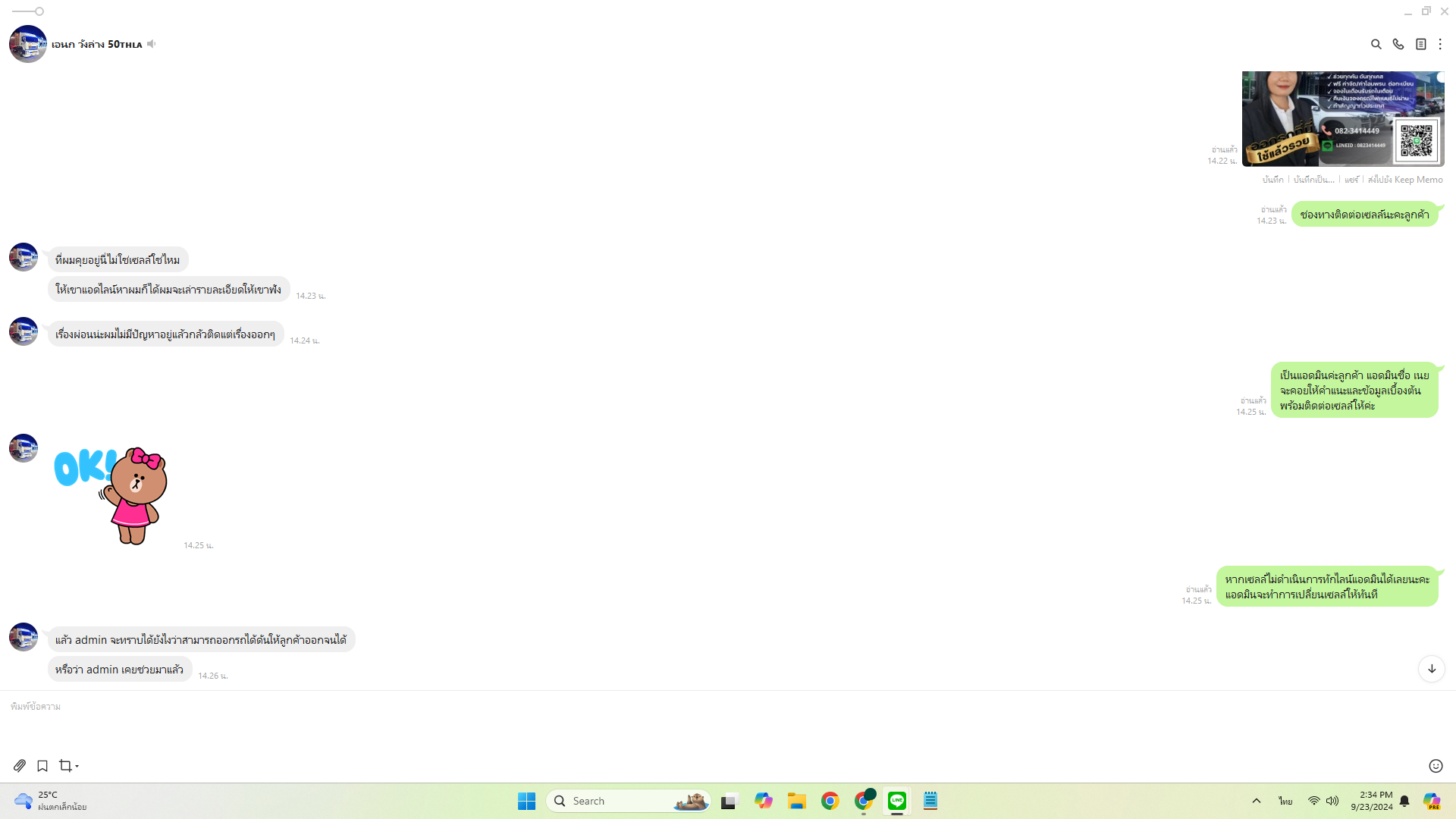Toggle the muted speaker icon beside chat name
This screenshot has width=1456, height=819.
click(152, 44)
